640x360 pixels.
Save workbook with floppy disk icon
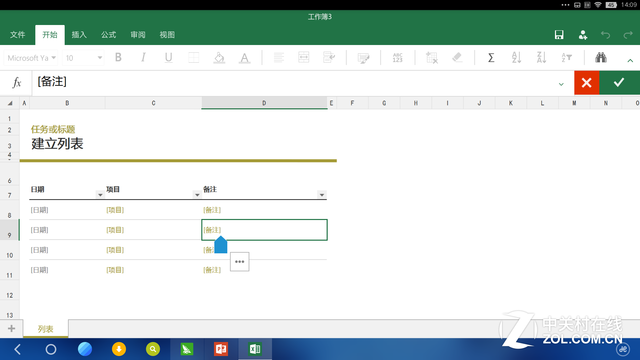point(559,35)
